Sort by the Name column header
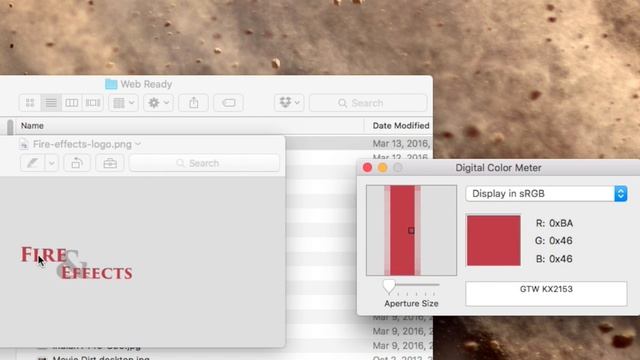Viewport: 640px width, 360px height. click(32, 126)
